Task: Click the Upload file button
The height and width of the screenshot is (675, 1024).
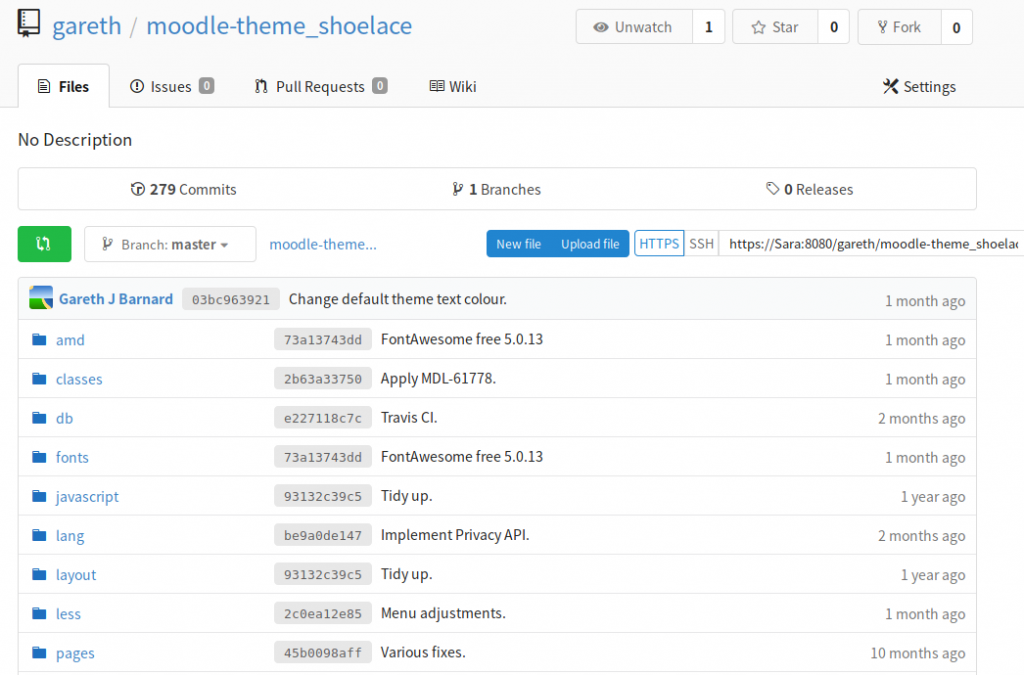Action: click(x=590, y=244)
